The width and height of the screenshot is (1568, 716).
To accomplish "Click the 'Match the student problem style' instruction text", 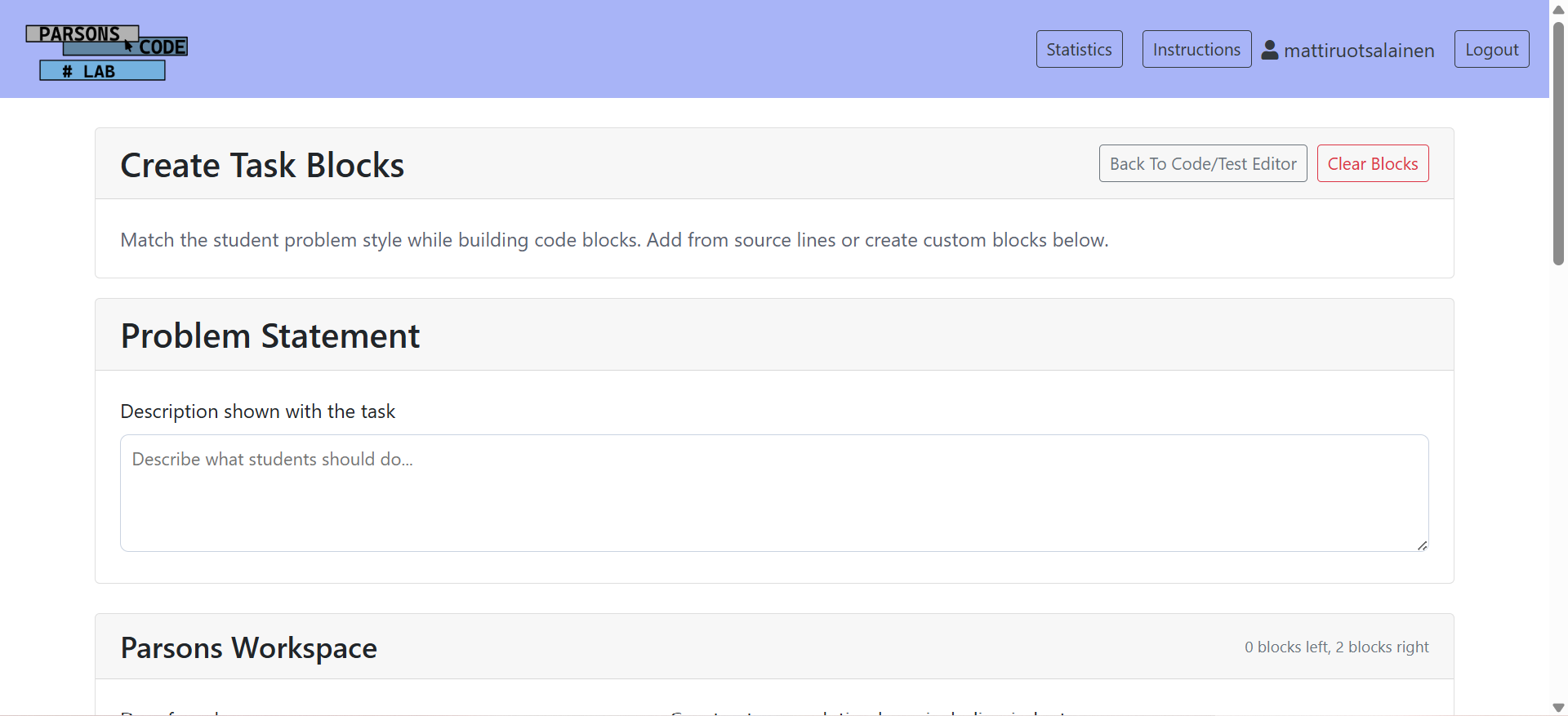I will pos(614,240).
